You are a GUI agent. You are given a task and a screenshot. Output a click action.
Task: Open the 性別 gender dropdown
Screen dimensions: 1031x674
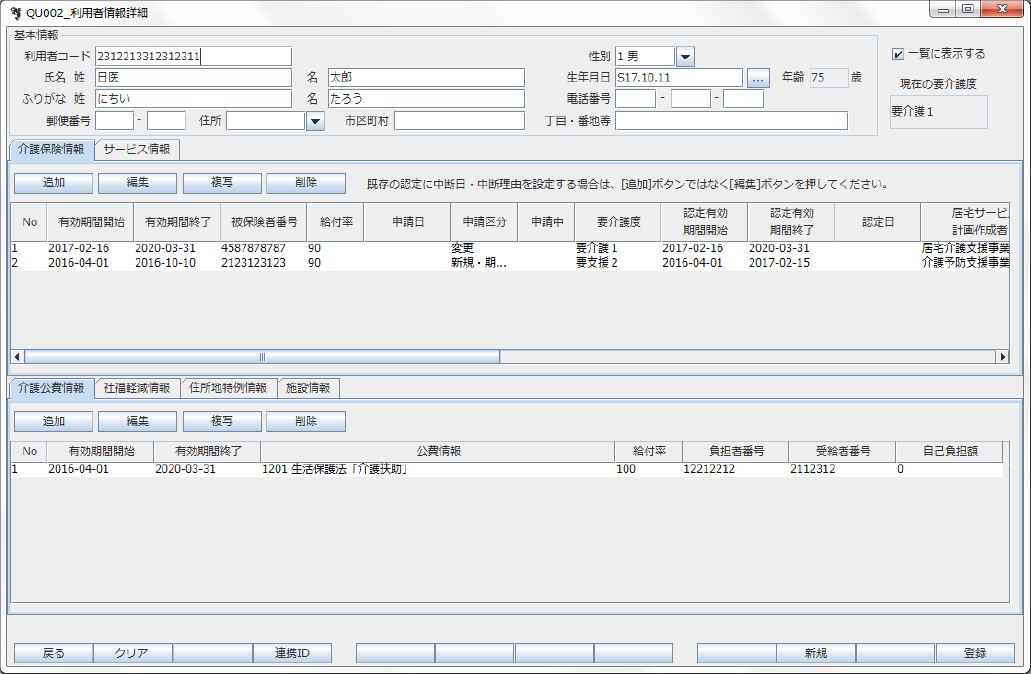tap(685, 57)
